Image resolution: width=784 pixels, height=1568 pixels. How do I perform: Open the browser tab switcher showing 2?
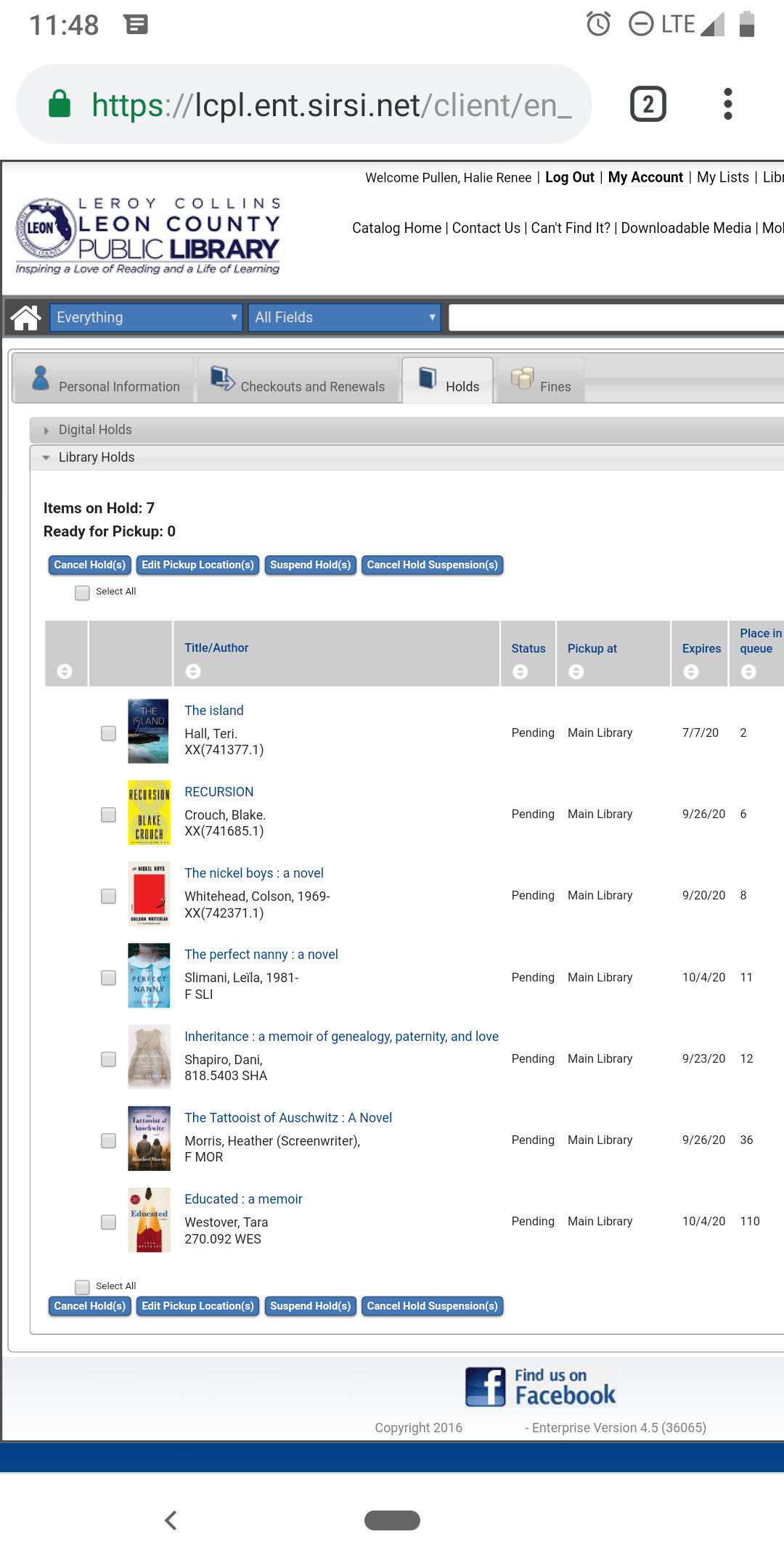pyautogui.click(x=648, y=105)
